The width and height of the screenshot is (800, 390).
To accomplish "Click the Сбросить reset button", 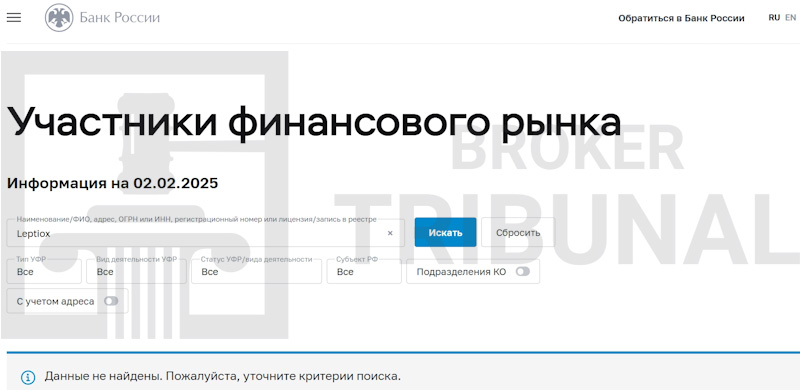I will [518, 233].
